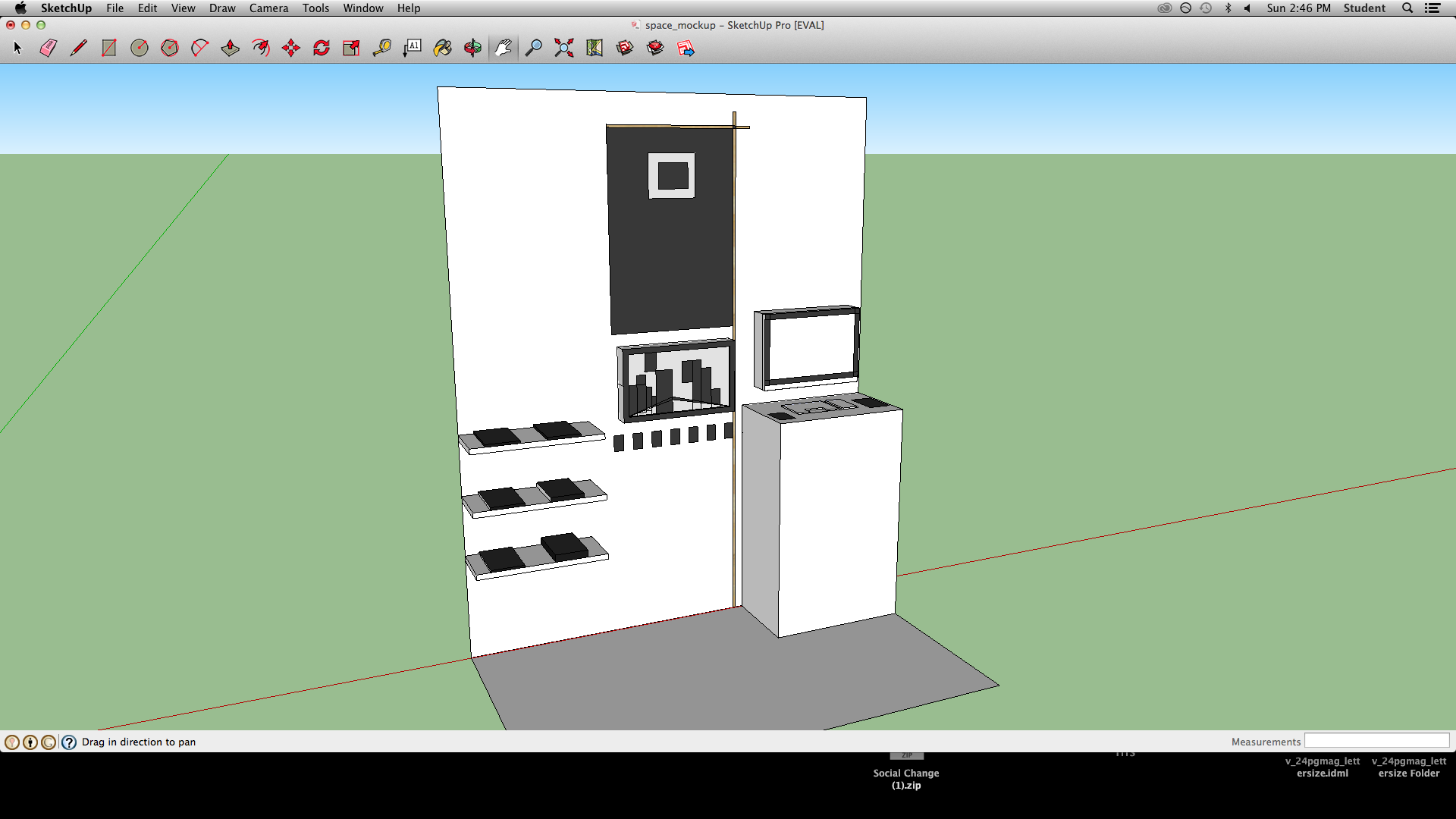Open the Text annotation tool
This screenshot has height=819, width=1456.
(412, 48)
